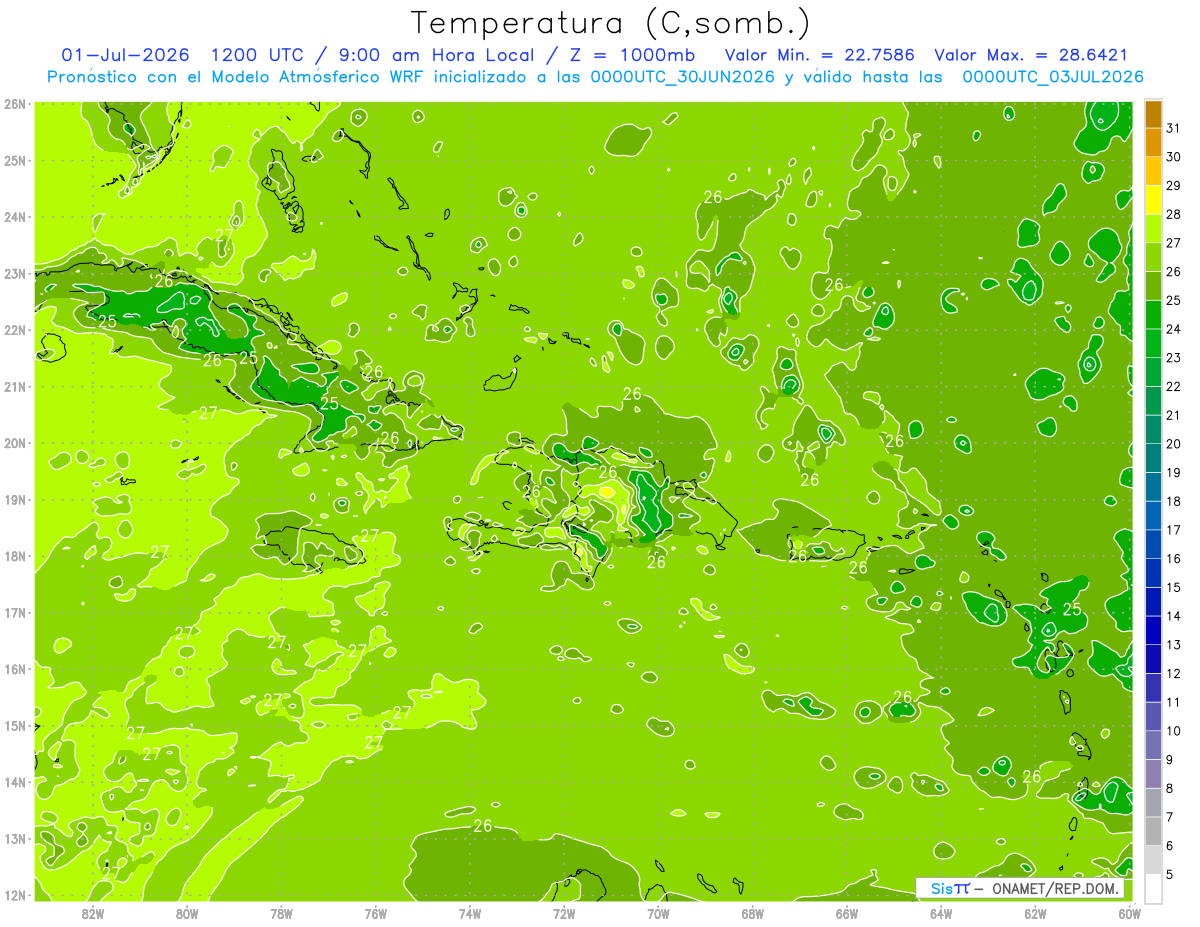This screenshot has height=927, width=1200.
Task: Click the yellow color scale segment between 28 and 29
Action: [x=1153, y=200]
